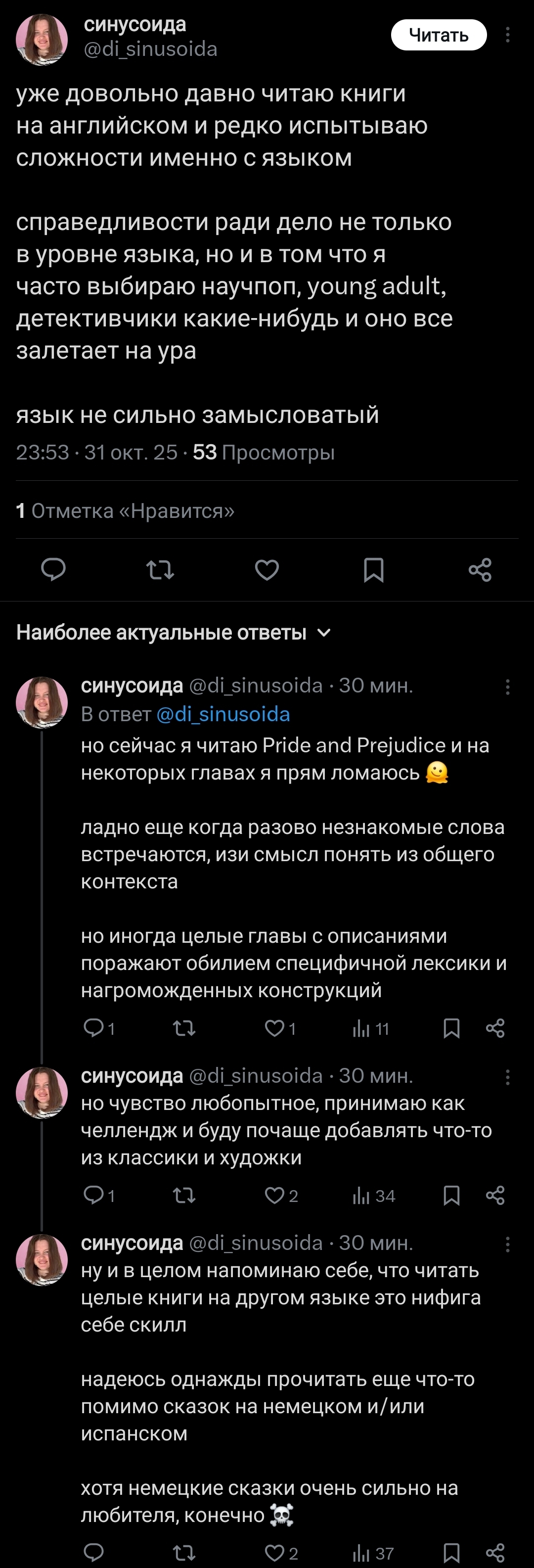The height and width of the screenshot is (1568, 534).
Task: Like the Pride and Prejudice reply
Action: (275, 1028)
